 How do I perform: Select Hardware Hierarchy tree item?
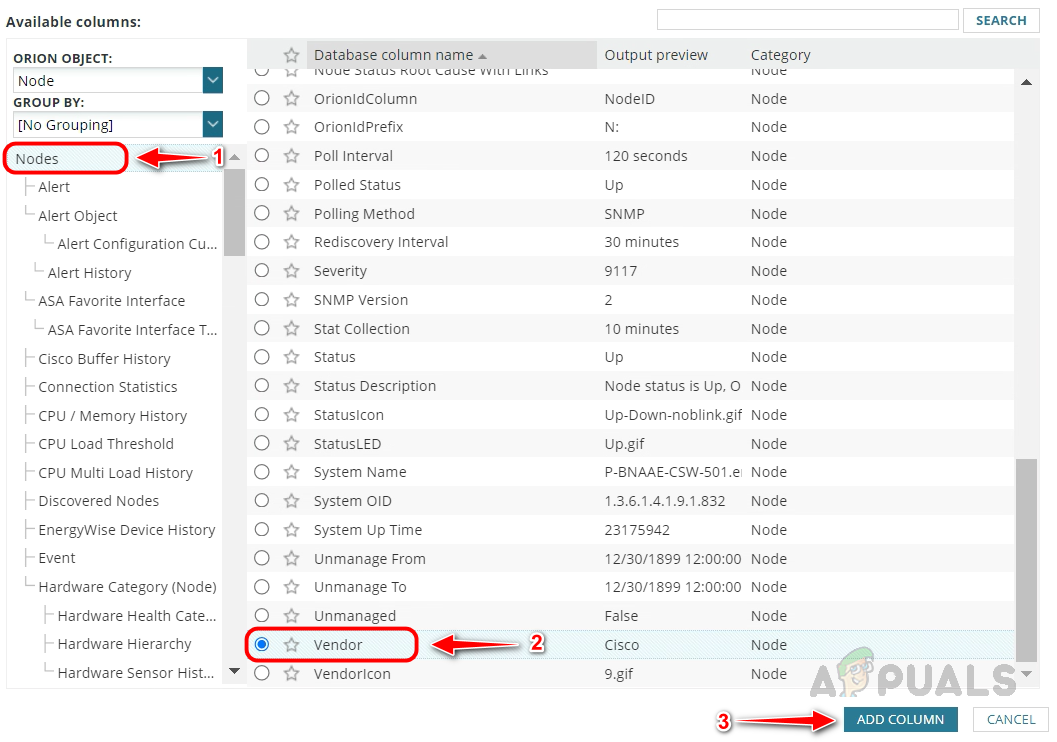tap(124, 644)
